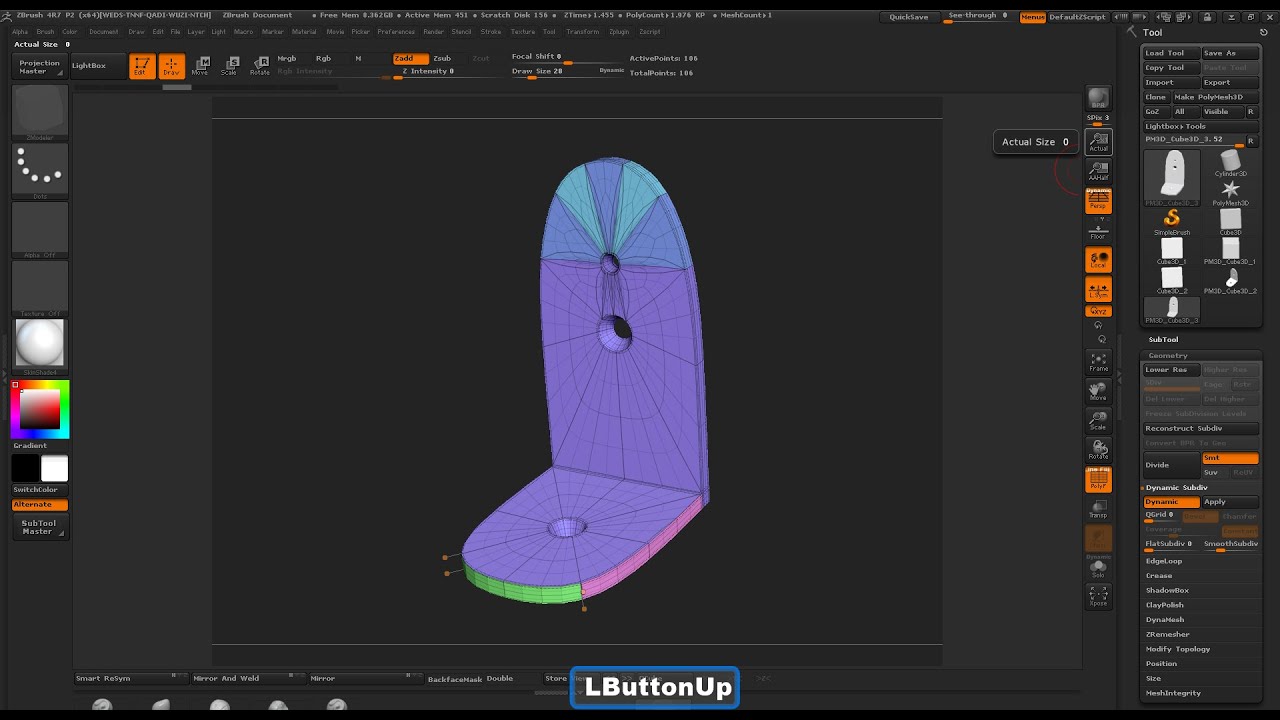Click Make PolyMesh3D button
This screenshot has height=720, width=1280.
pyautogui.click(x=1215, y=97)
